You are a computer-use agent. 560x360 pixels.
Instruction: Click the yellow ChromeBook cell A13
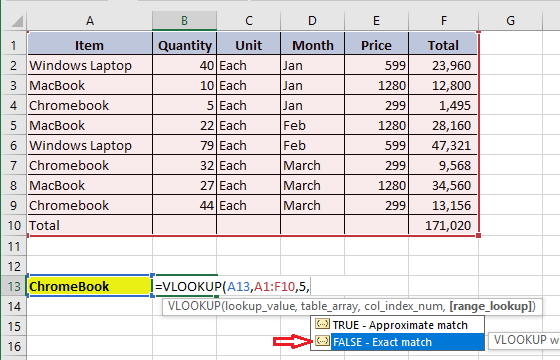[90, 286]
